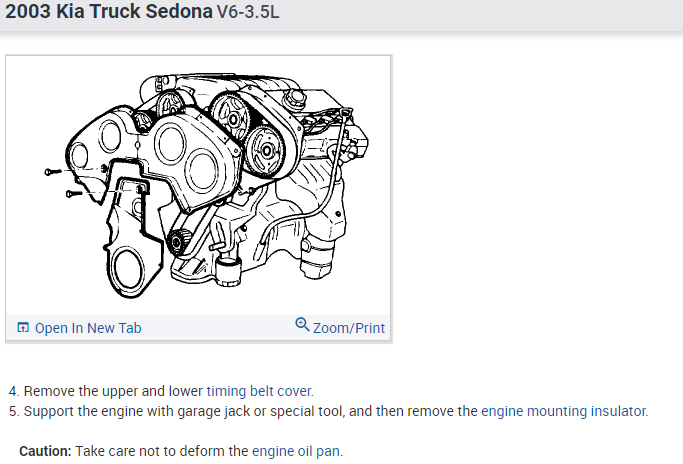The height and width of the screenshot is (464, 683).
Task: Click the bold Caution label
Action: pyautogui.click(x=45, y=451)
